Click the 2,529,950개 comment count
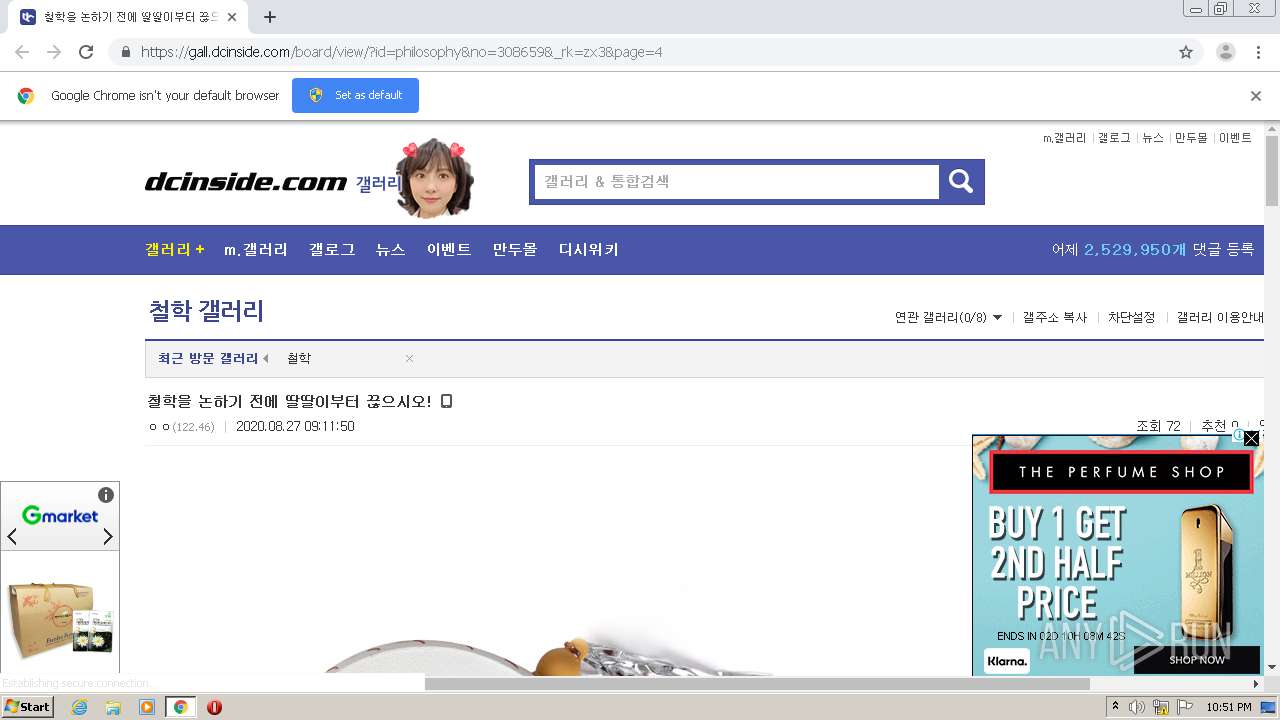Screen dimensions: 1280x720 coord(1135,249)
